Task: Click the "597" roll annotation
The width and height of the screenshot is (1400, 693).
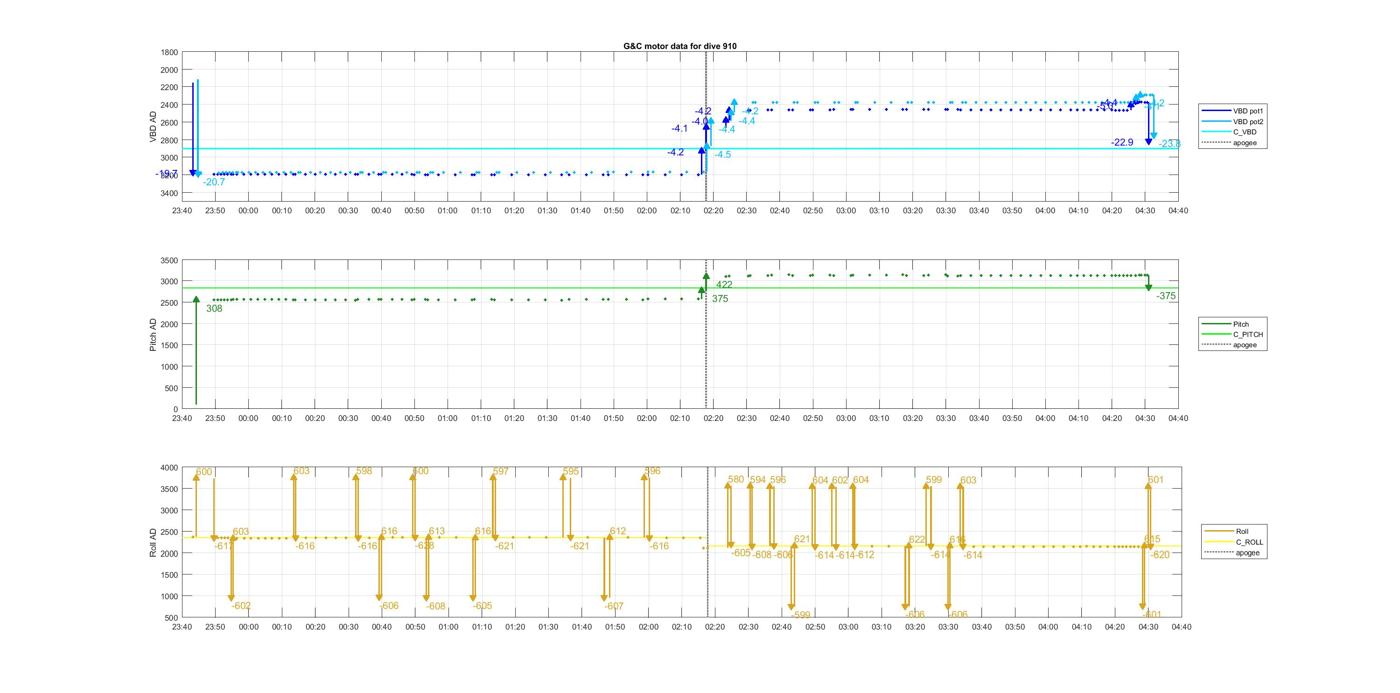Action: [x=501, y=471]
